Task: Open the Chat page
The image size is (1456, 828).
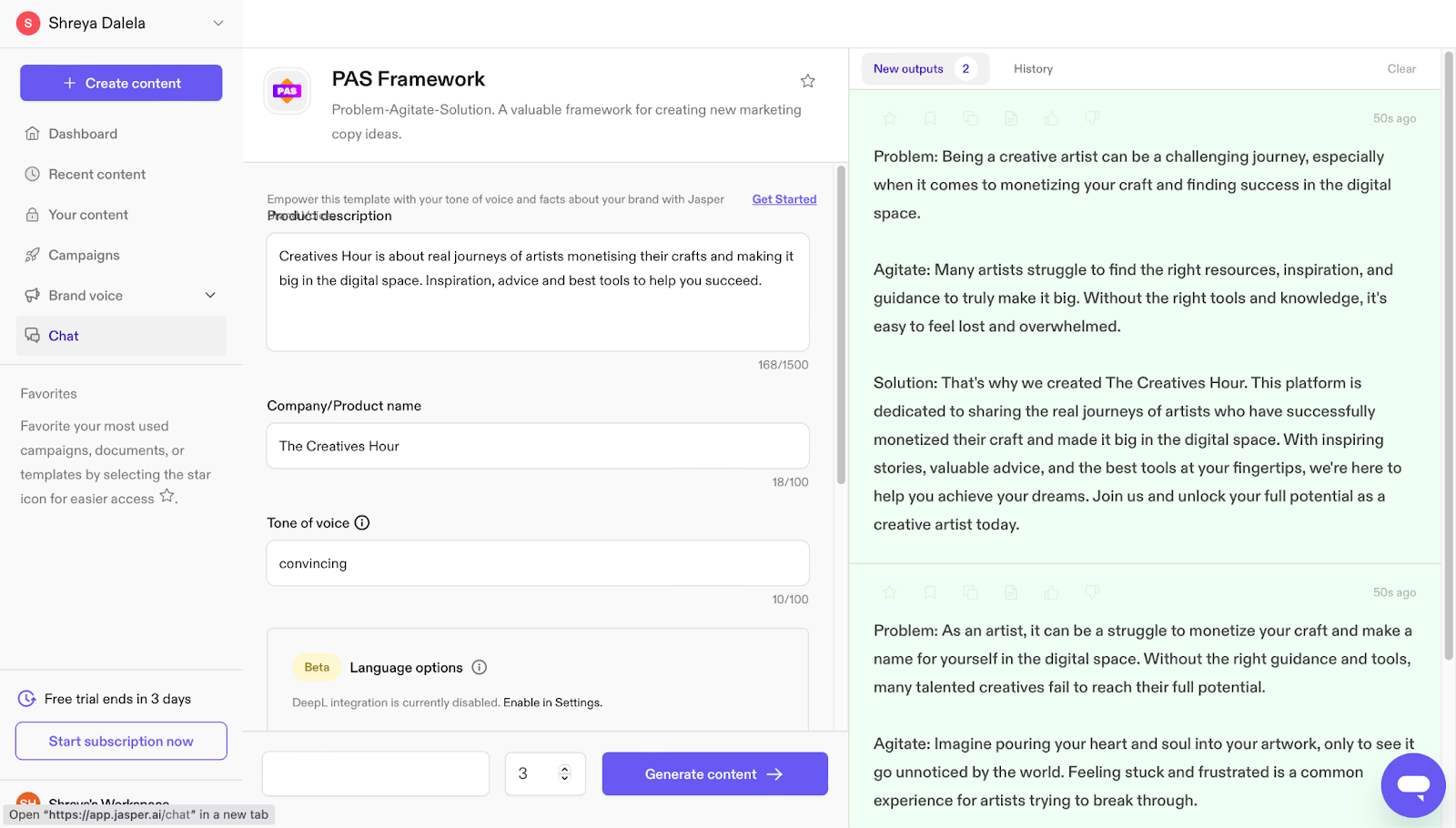Action: pos(121,336)
